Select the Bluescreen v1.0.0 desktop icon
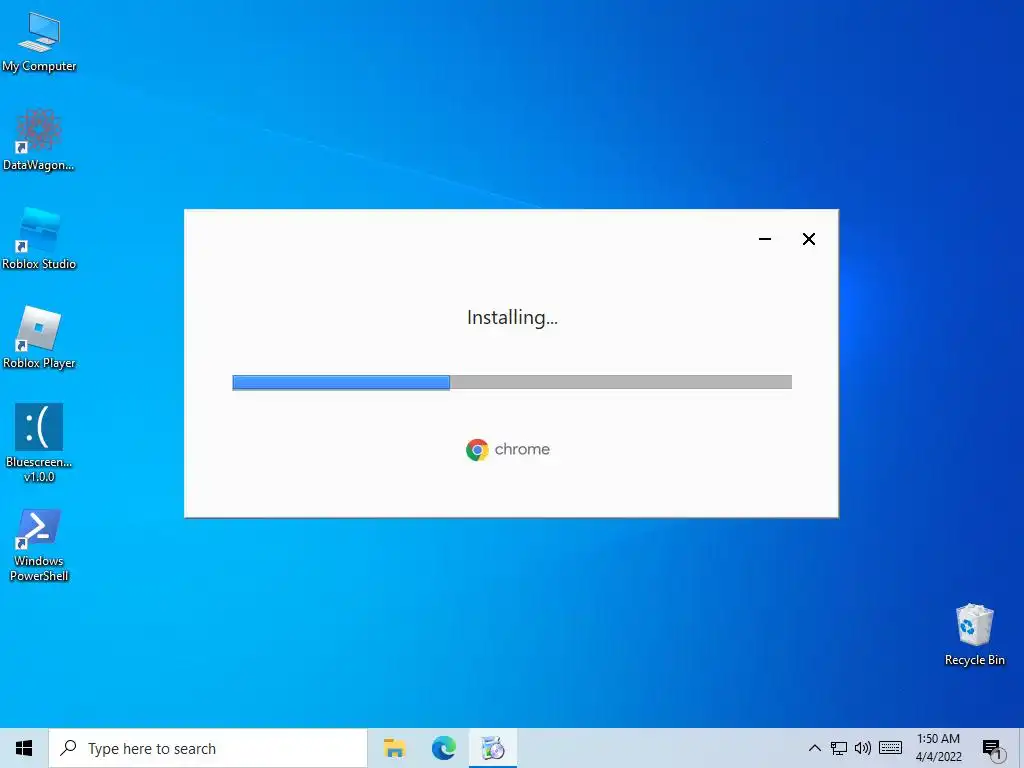The height and width of the screenshot is (768, 1024). (39, 443)
